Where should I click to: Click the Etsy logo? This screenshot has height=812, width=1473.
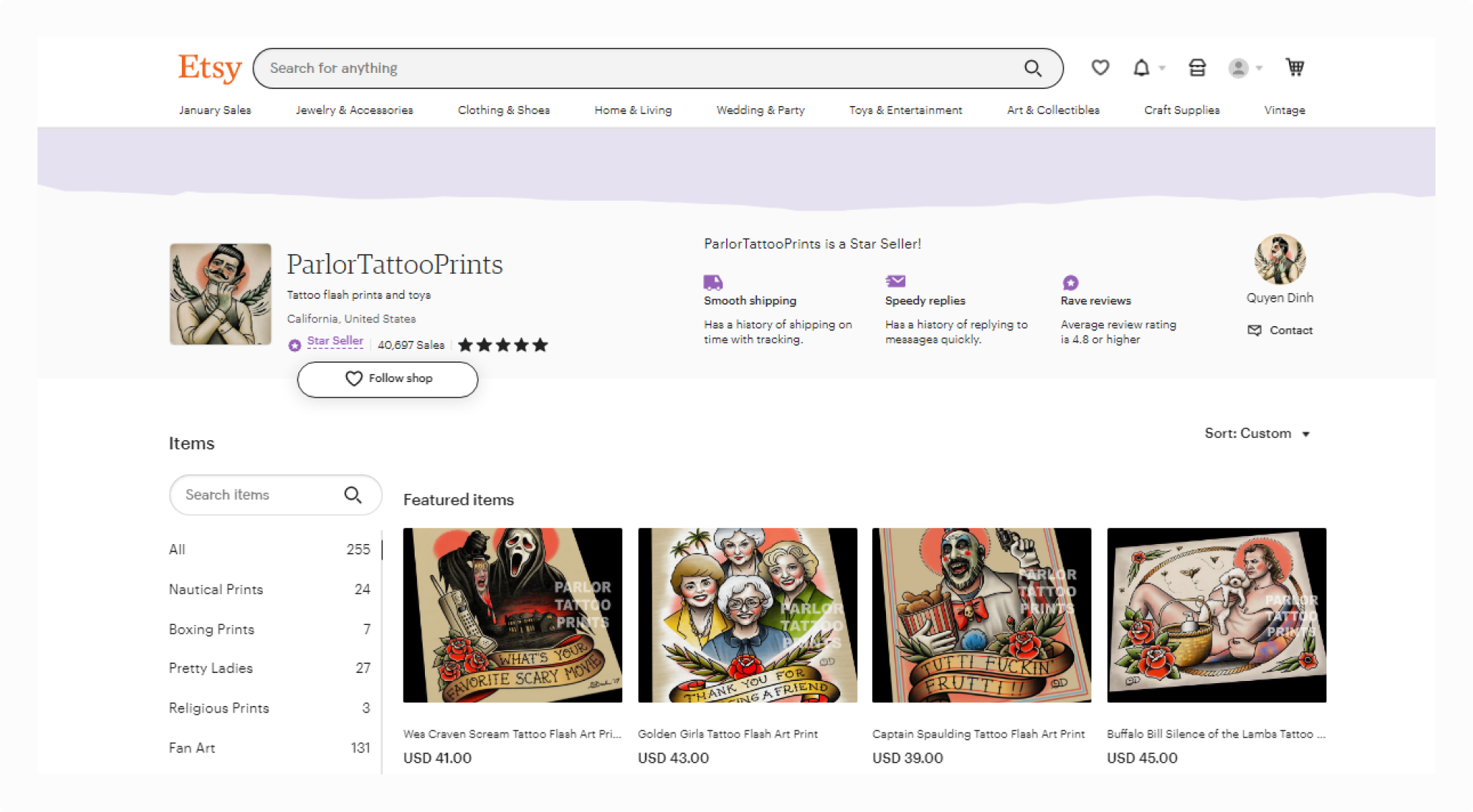210,68
